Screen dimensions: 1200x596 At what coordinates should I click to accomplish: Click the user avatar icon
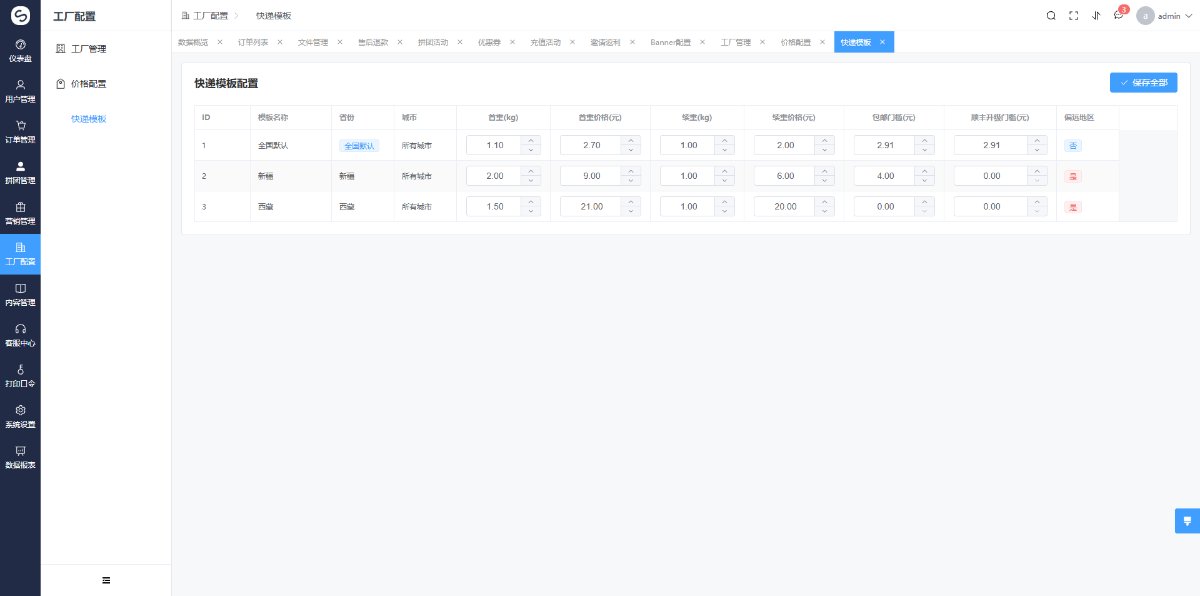1145,15
